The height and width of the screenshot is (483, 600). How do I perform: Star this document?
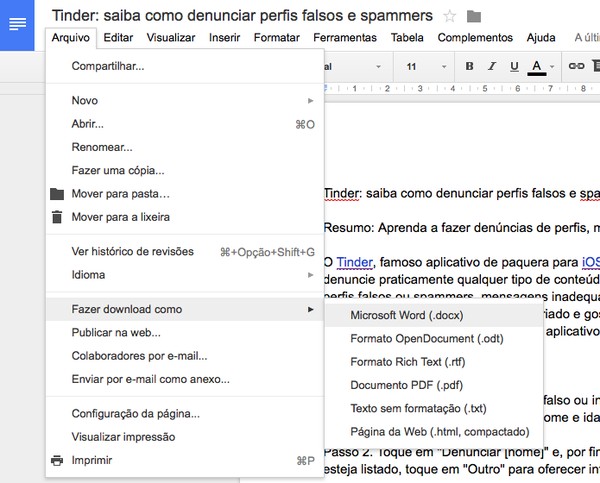(x=450, y=16)
